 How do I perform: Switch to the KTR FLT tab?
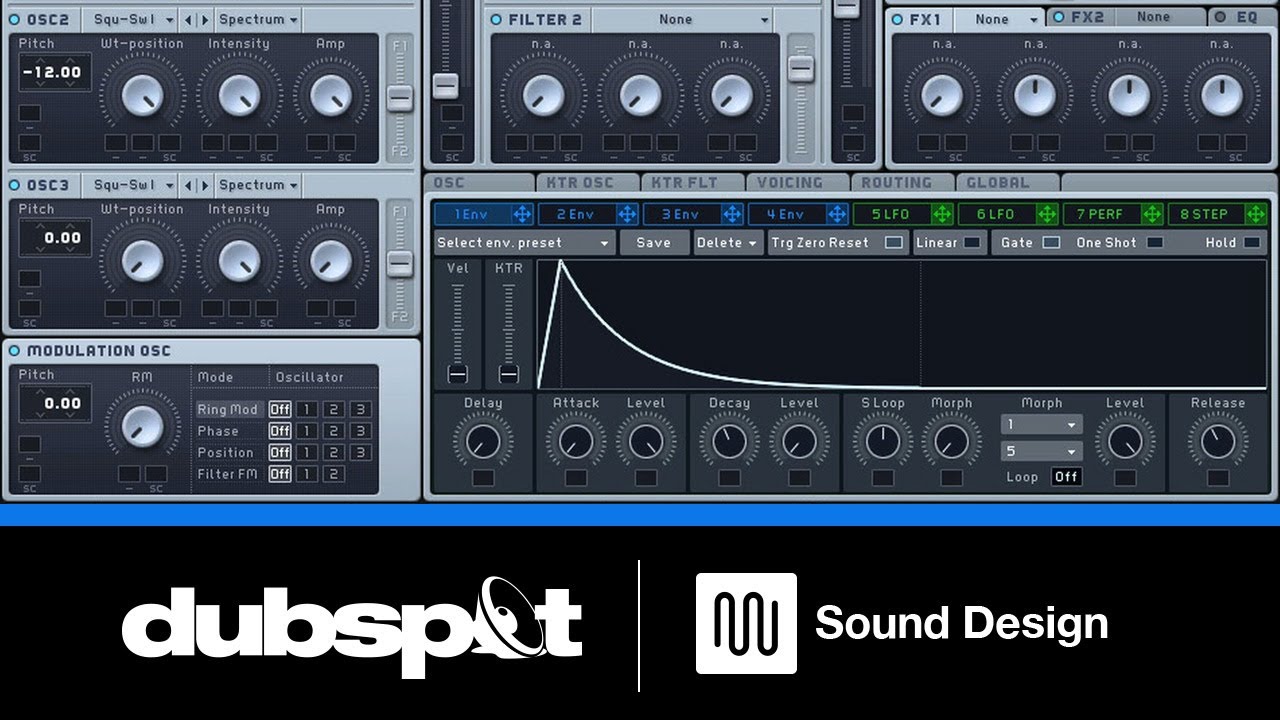[692, 183]
